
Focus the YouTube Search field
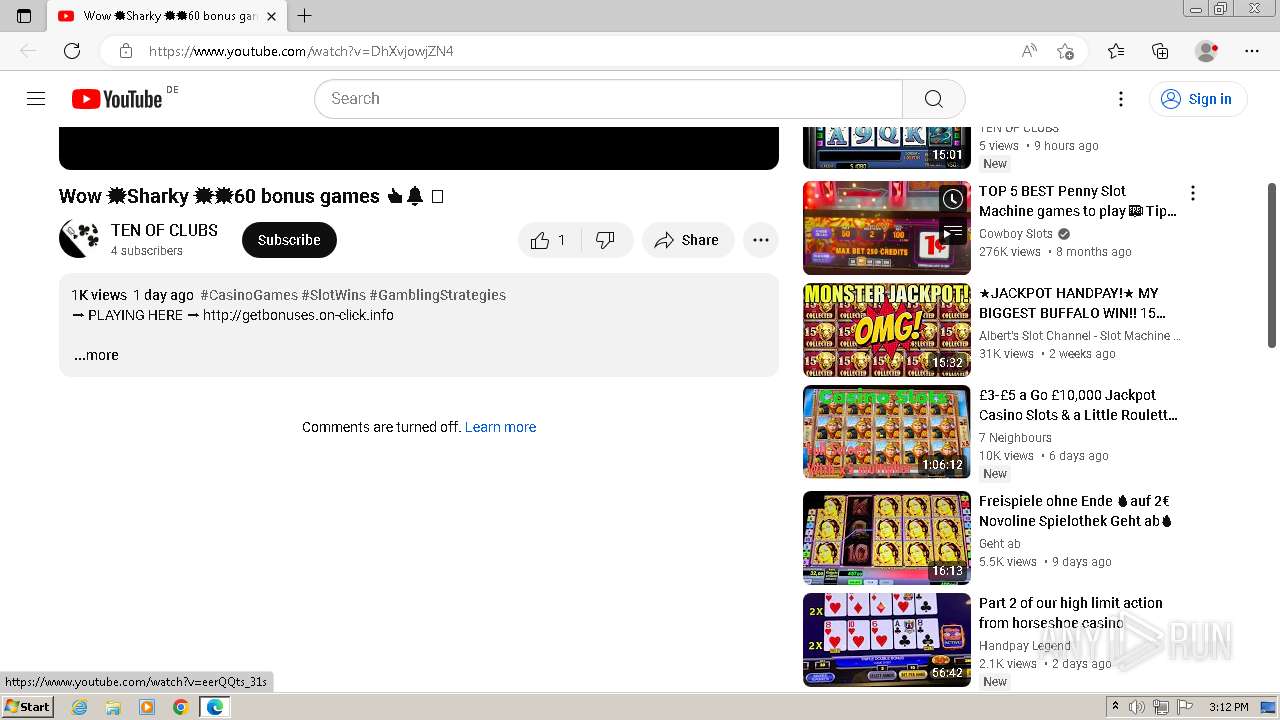[x=609, y=99]
